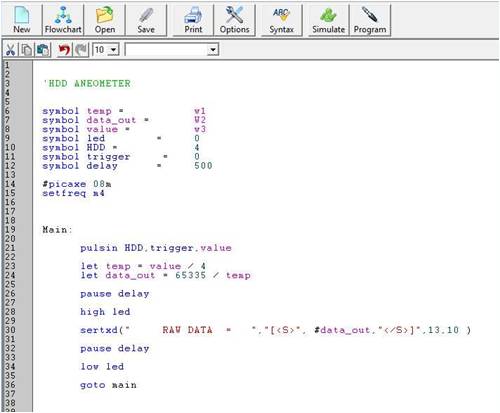Click the Main: label in code
500x413 pixels.
[x=57, y=230]
